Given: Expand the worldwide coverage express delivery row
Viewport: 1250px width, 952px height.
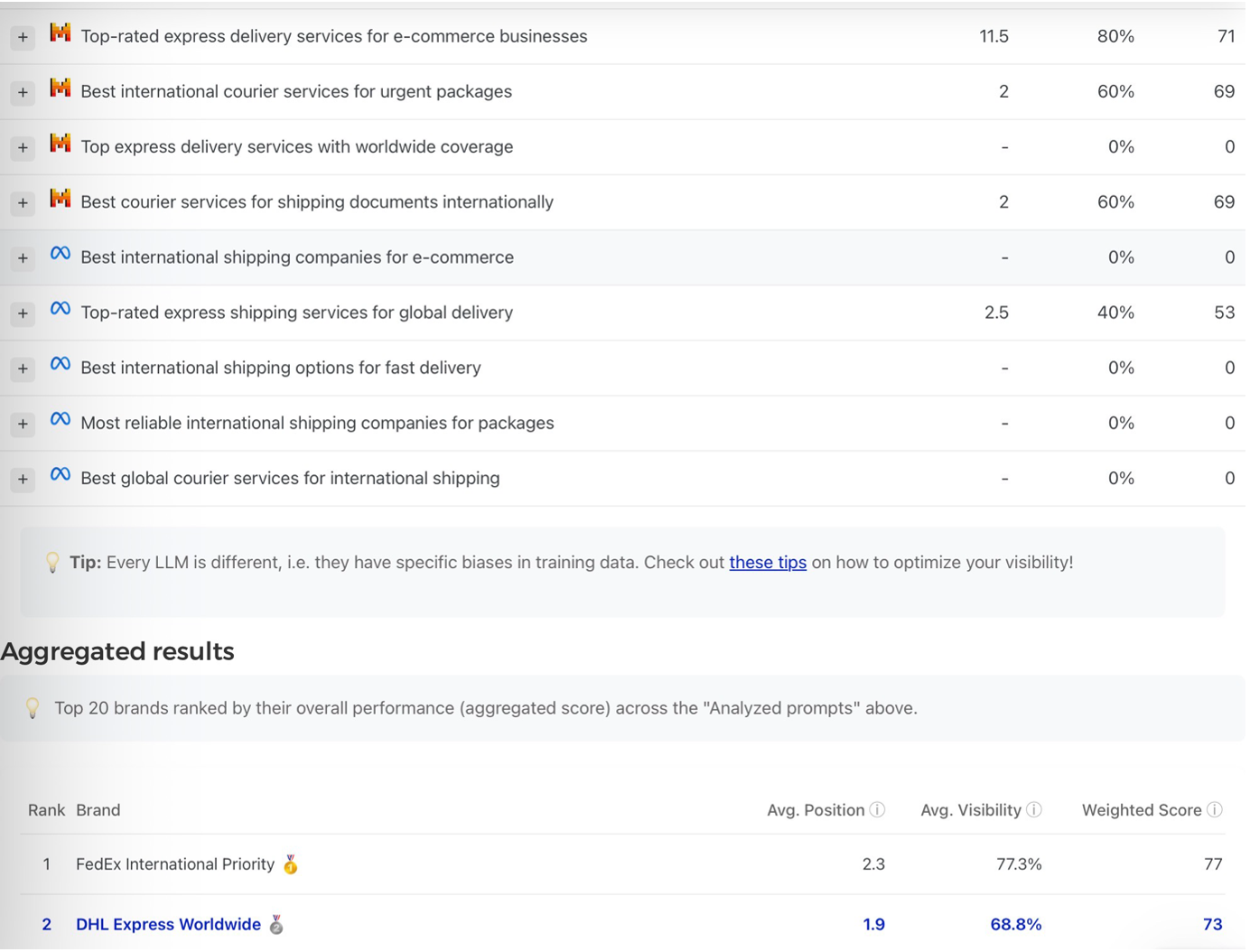Looking at the screenshot, I should (x=23, y=147).
